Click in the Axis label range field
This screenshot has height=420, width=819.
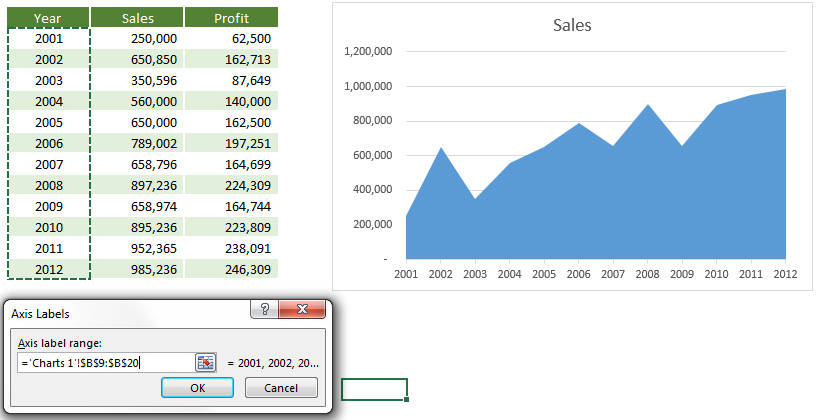[x=106, y=363]
